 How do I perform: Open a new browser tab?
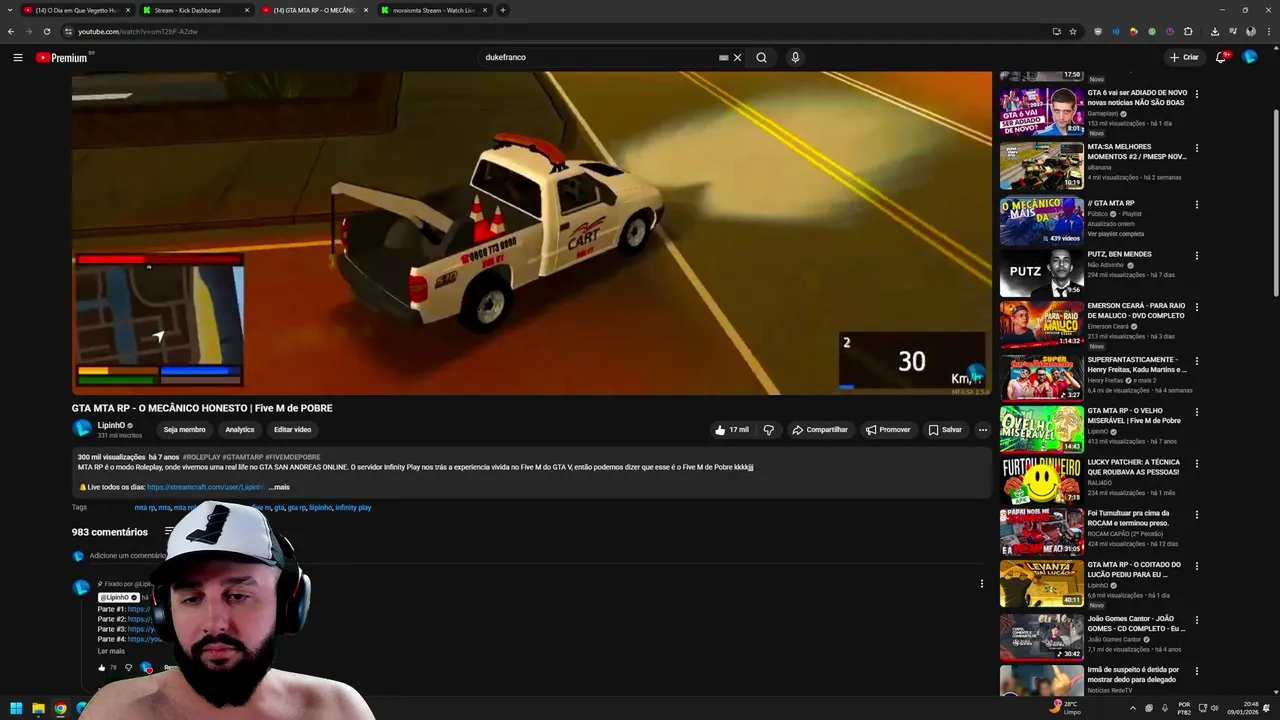point(503,10)
